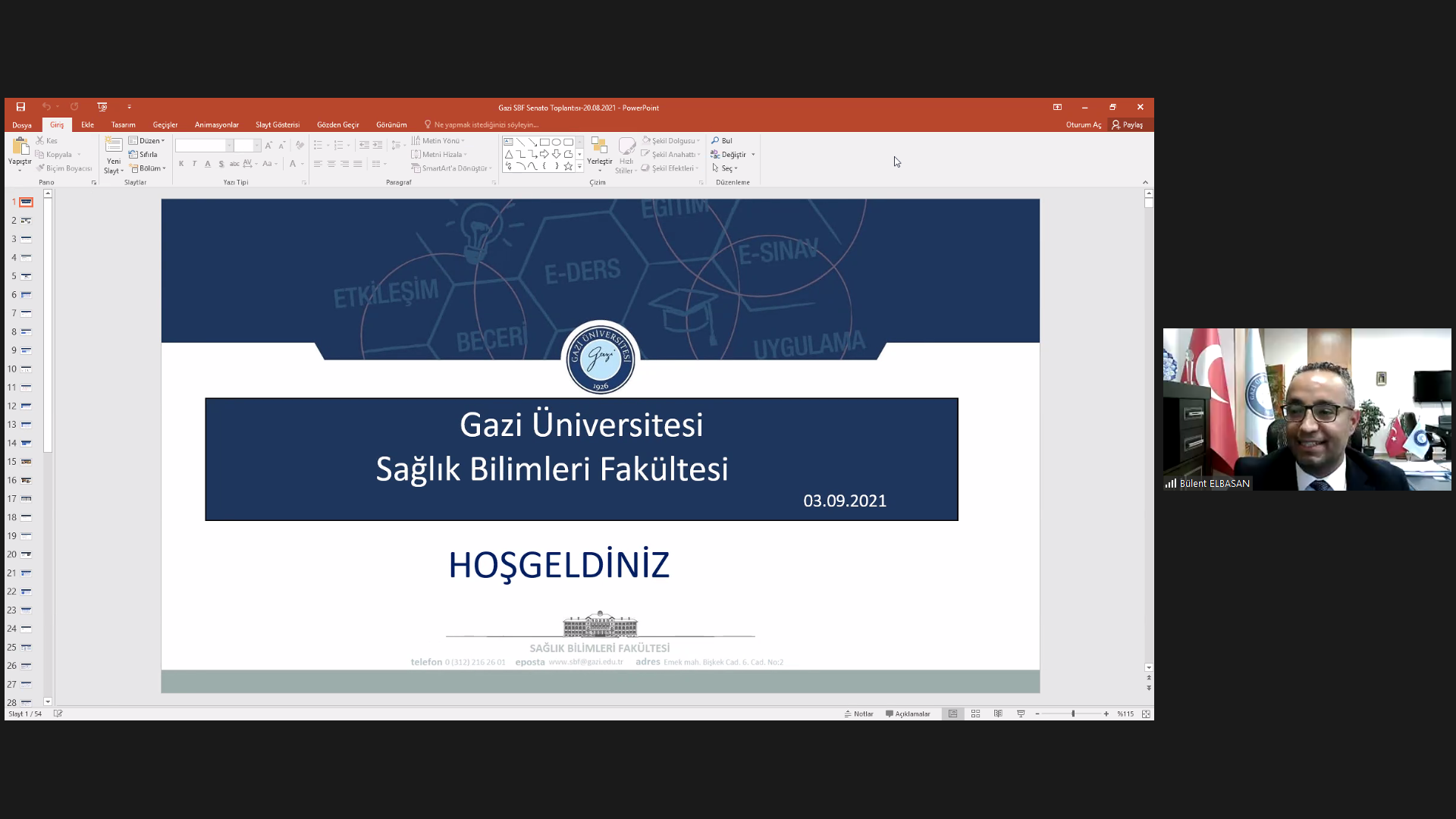1456x819 pixels.
Task: Decrease list indent level icon
Action: 364,145
